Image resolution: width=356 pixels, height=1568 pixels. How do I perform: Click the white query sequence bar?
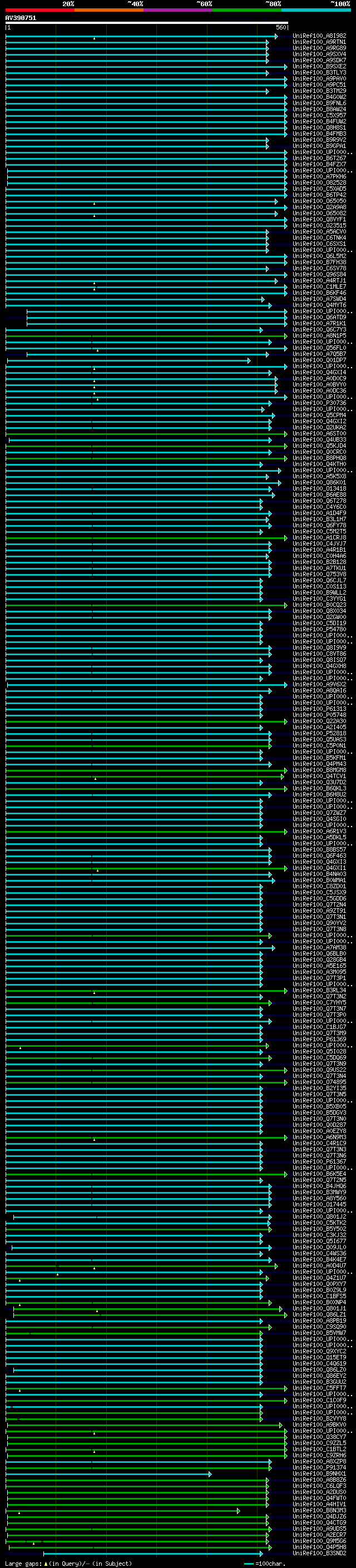[147, 22]
